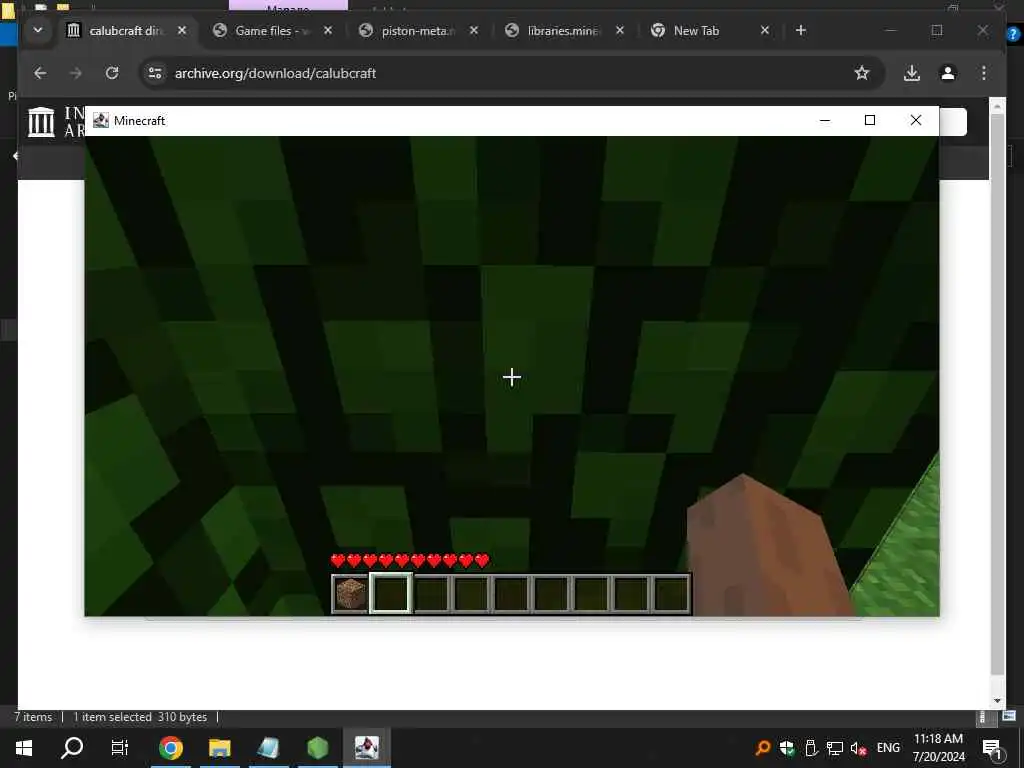
Task: Open the green cube taskbar app
Action: tap(317, 748)
